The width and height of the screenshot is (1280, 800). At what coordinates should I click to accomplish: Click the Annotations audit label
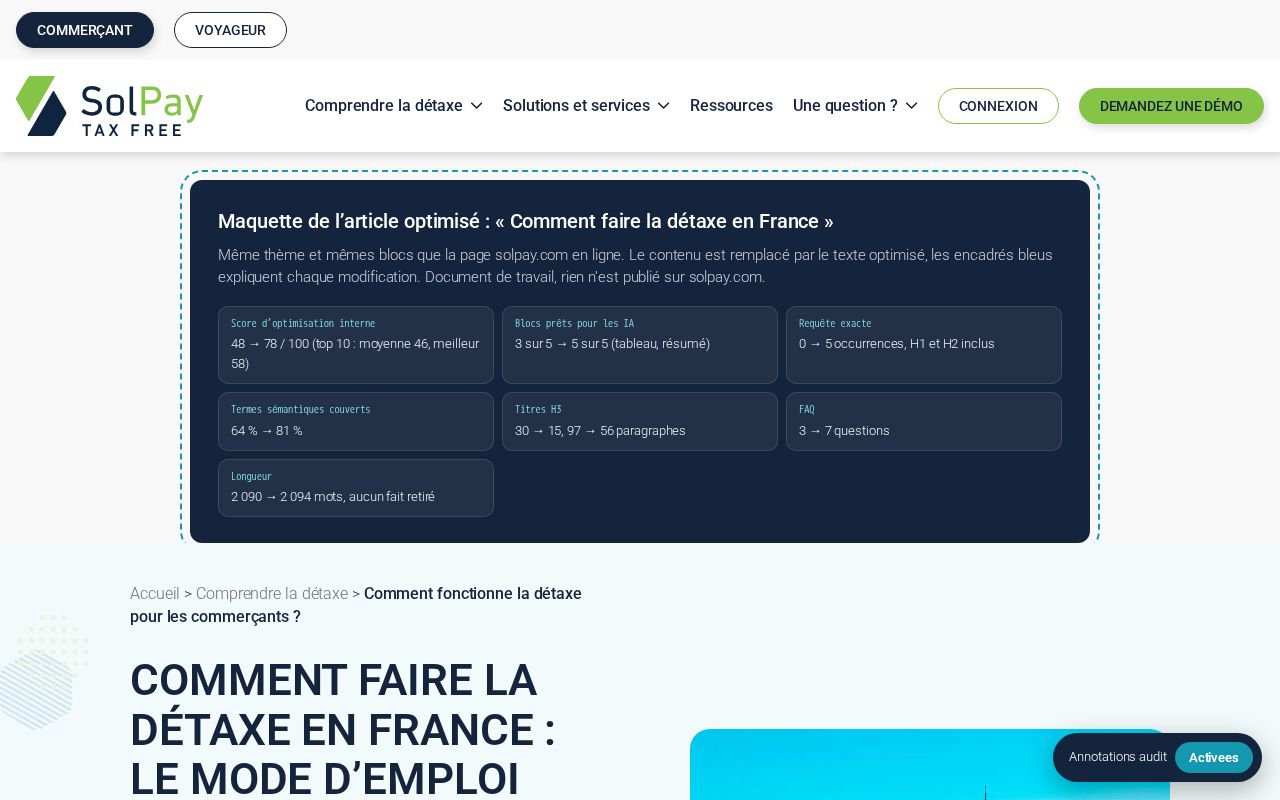pyautogui.click(x=1118, y=757)
